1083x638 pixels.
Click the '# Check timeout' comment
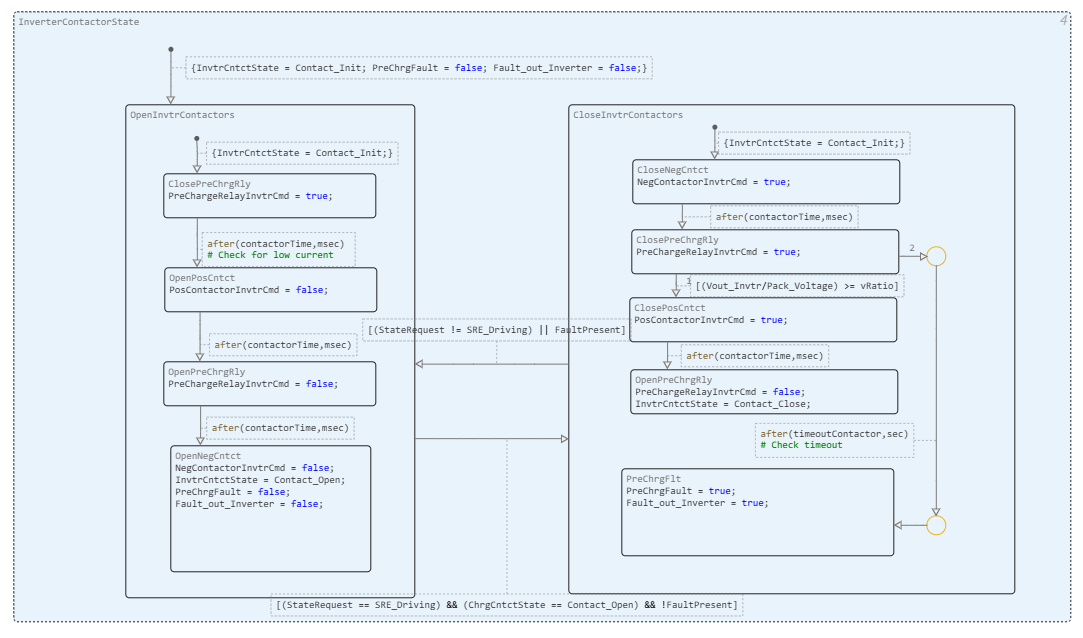[x=801, y=445]
